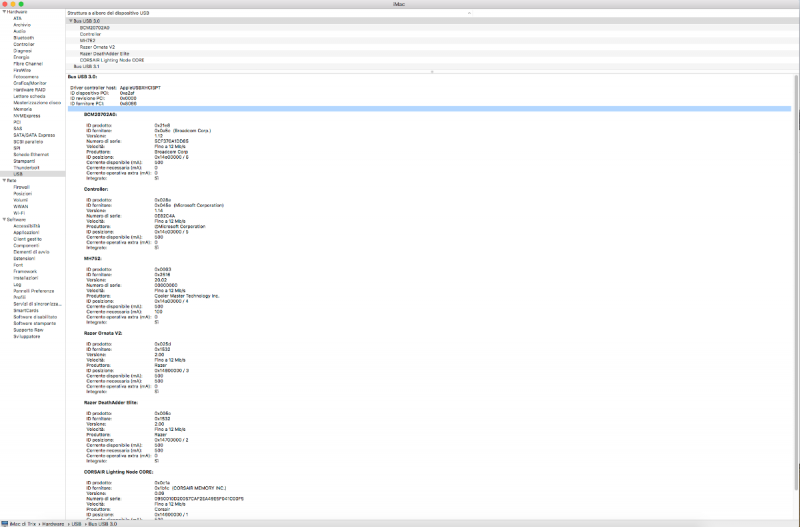The height and width of the screenshot is (527, 800).
Task: Open NVMExpress in the sidebar
Action: coord(27,116)
